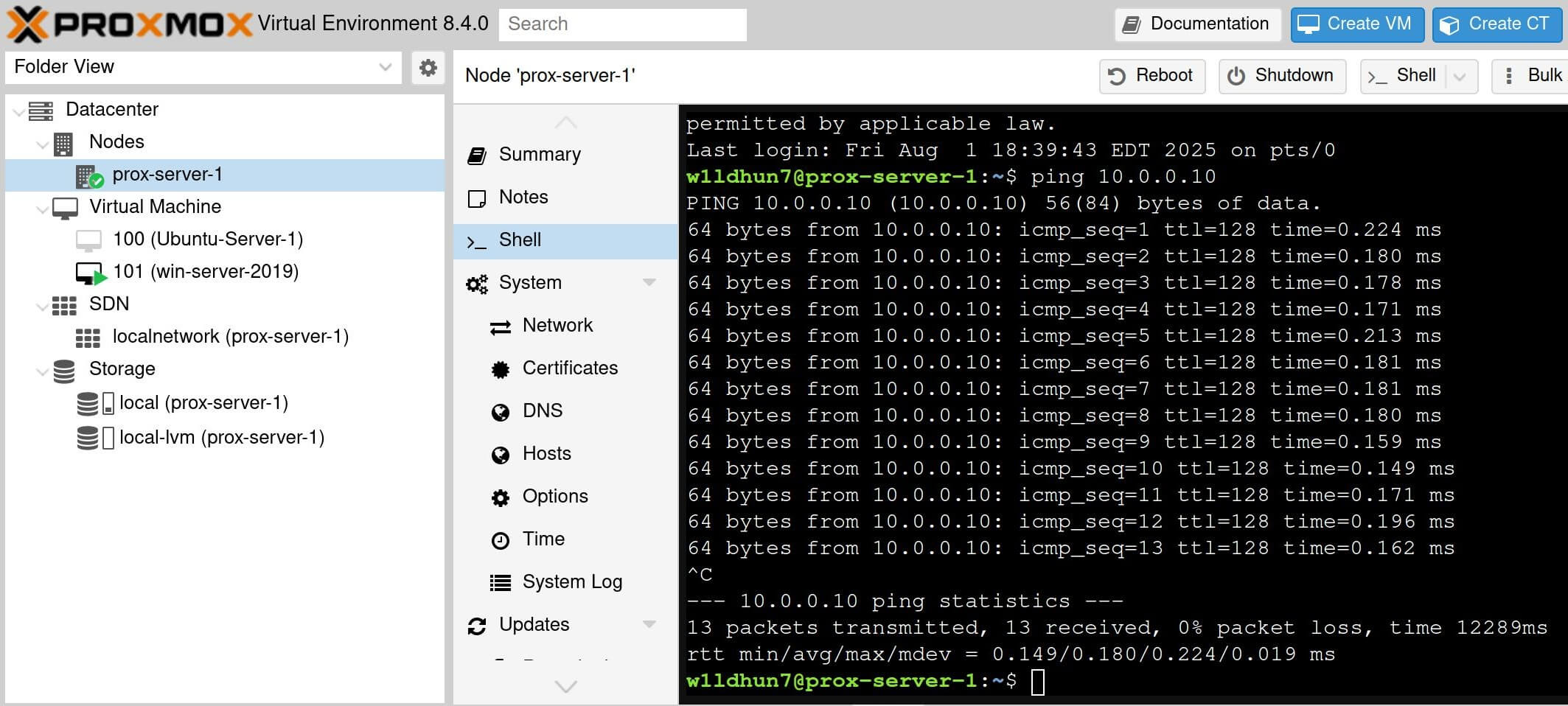Click the Shutdown button
The height and width of the screenshot is (706, 1568).
coord(1282,77)
